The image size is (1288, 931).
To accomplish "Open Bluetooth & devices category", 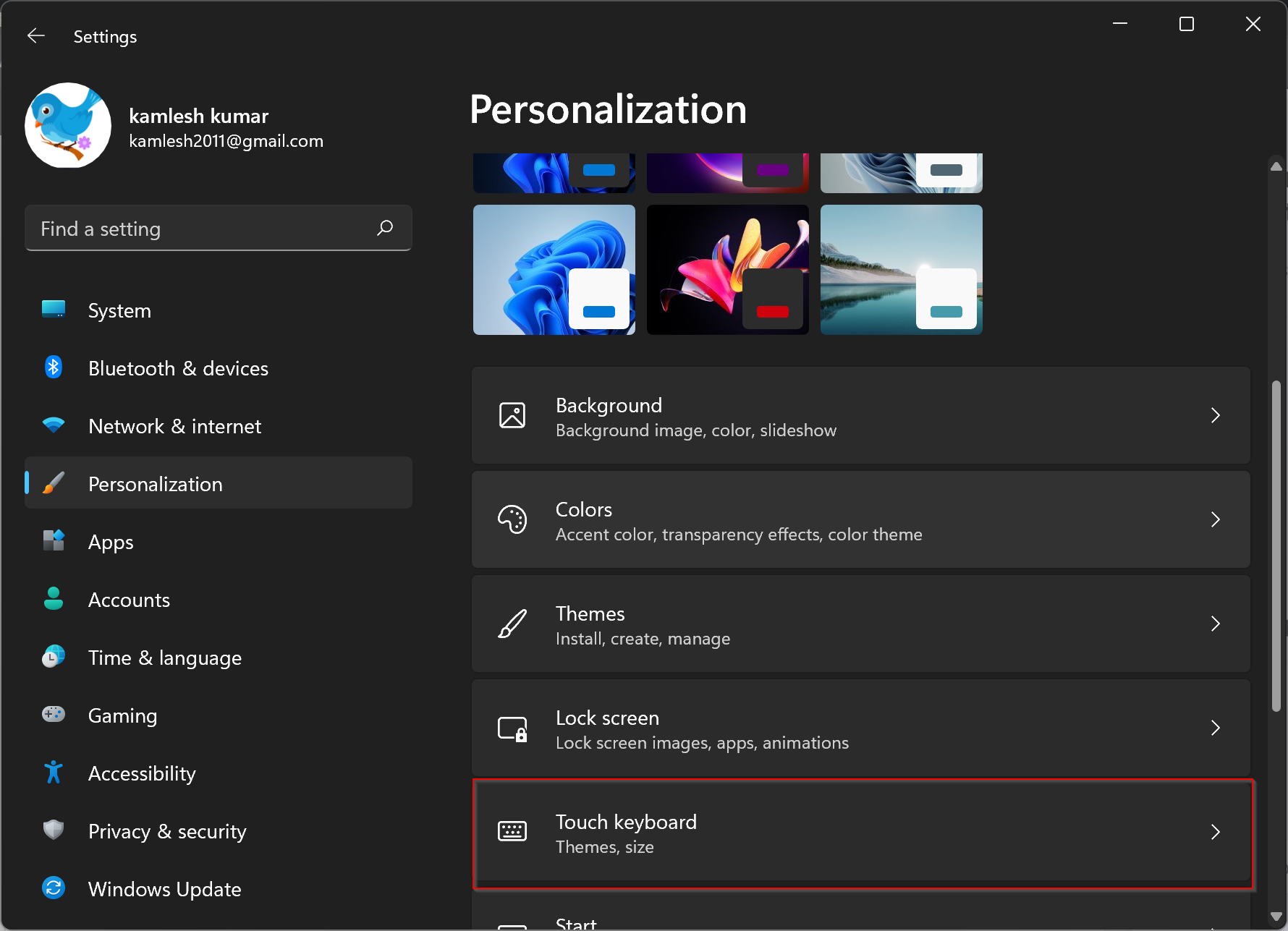I will (x=219, y=368).
